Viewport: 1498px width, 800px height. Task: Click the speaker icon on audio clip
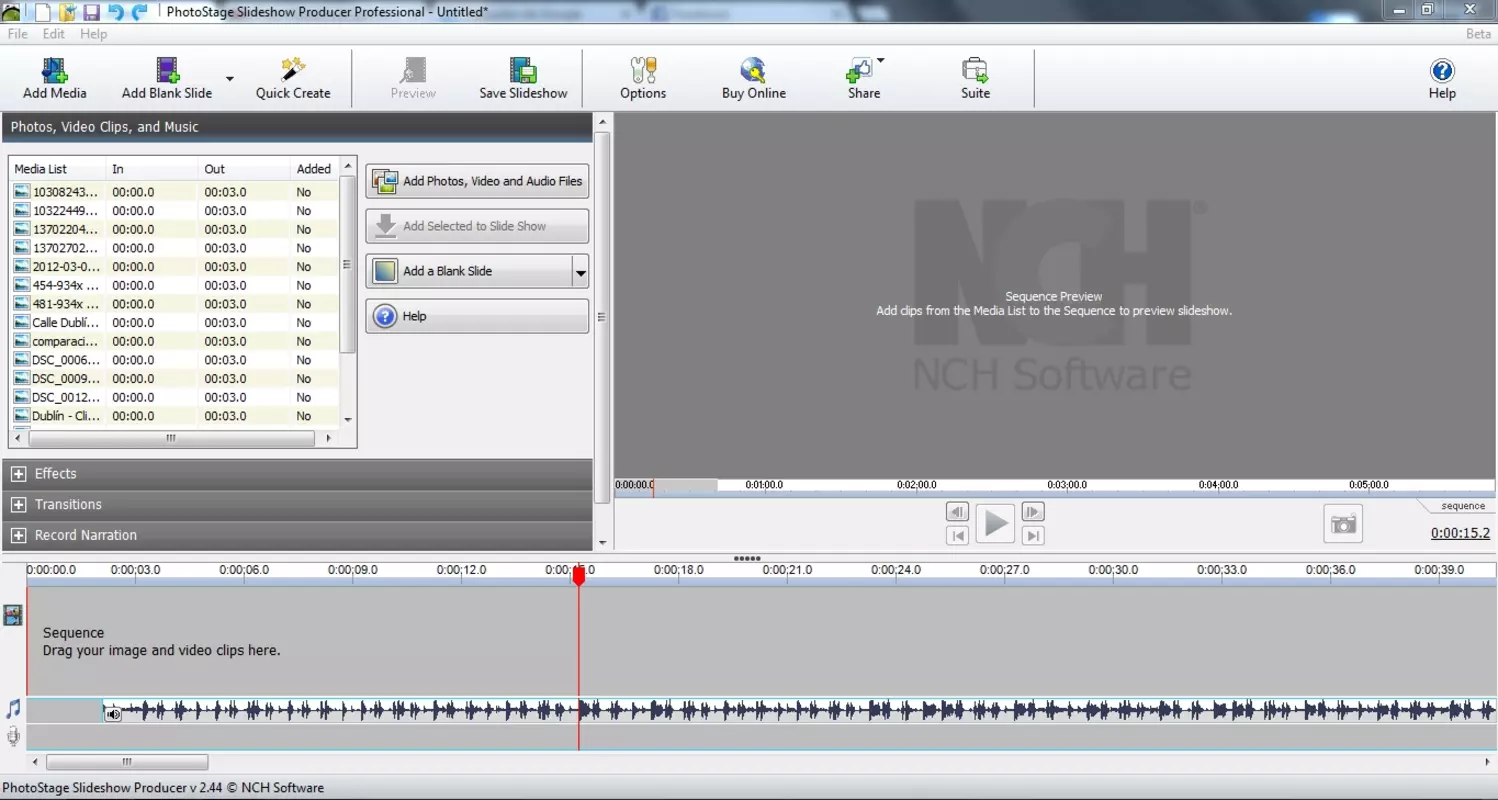click(x=113, y=713)
